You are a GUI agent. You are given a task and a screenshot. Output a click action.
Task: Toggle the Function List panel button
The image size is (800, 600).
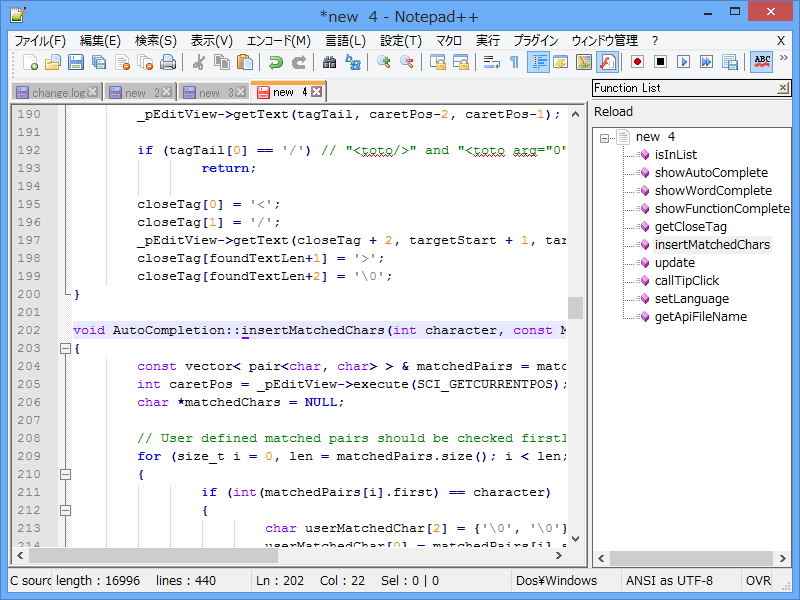point(607,62)
